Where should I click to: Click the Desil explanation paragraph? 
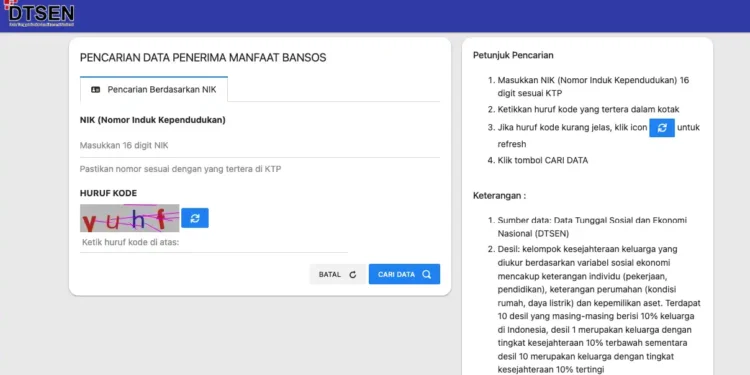click(599, 309)
